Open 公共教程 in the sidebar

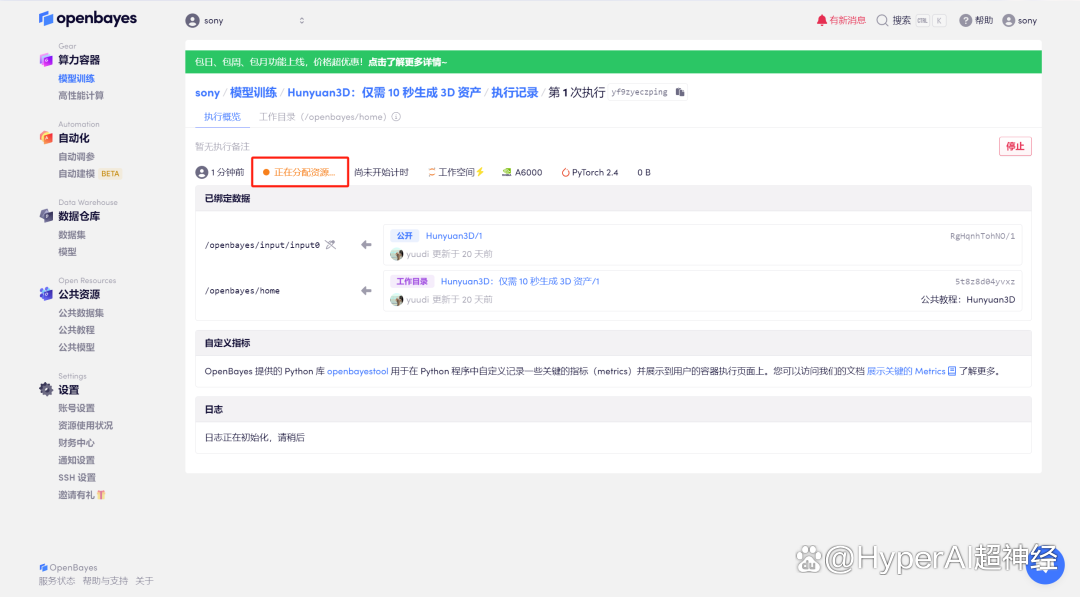[76, 330]
